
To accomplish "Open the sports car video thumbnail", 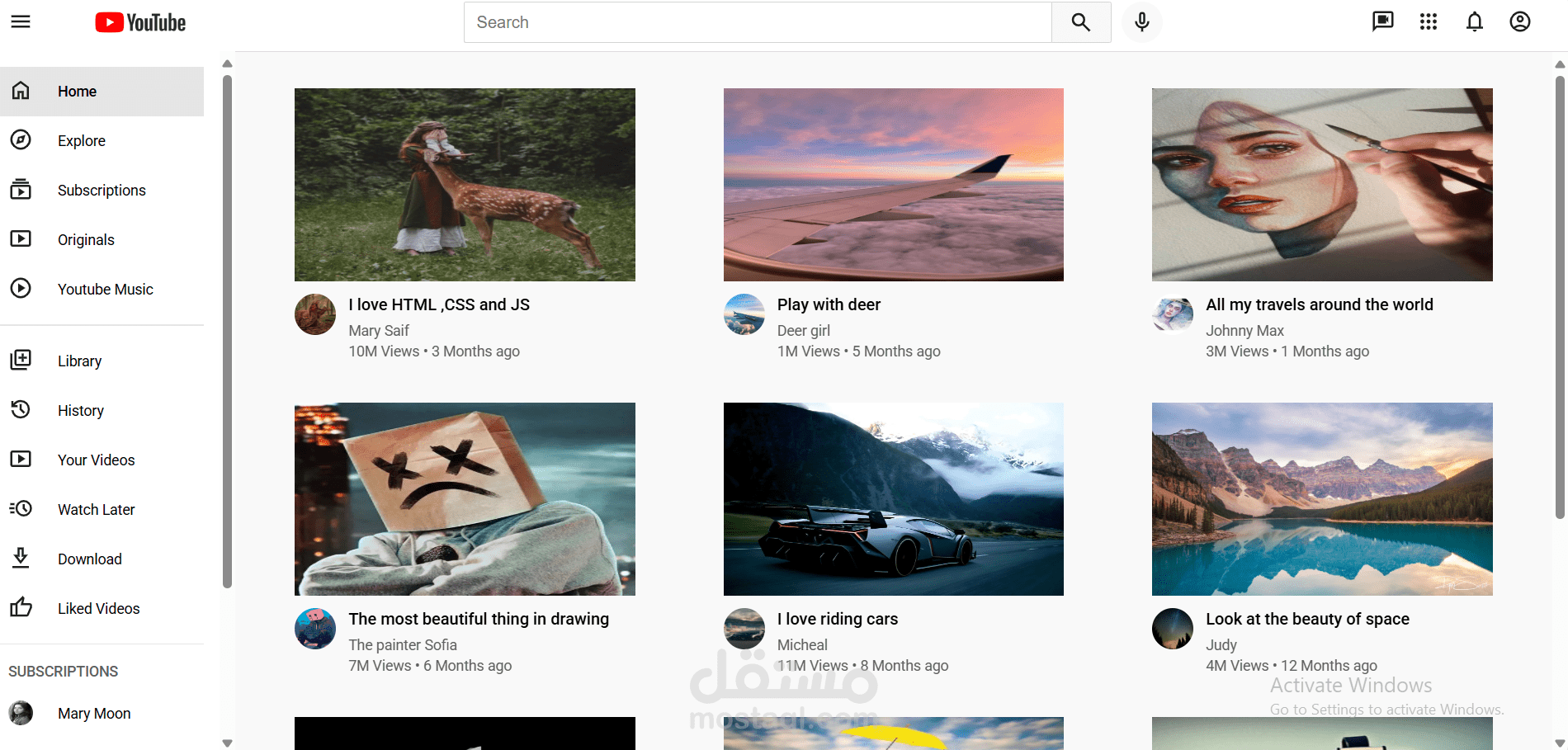I will 893,499.
